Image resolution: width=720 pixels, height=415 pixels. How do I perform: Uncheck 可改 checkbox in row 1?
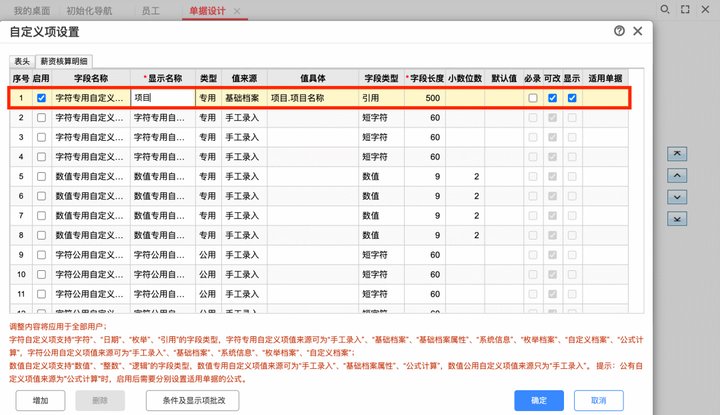(x=552, y=98)
